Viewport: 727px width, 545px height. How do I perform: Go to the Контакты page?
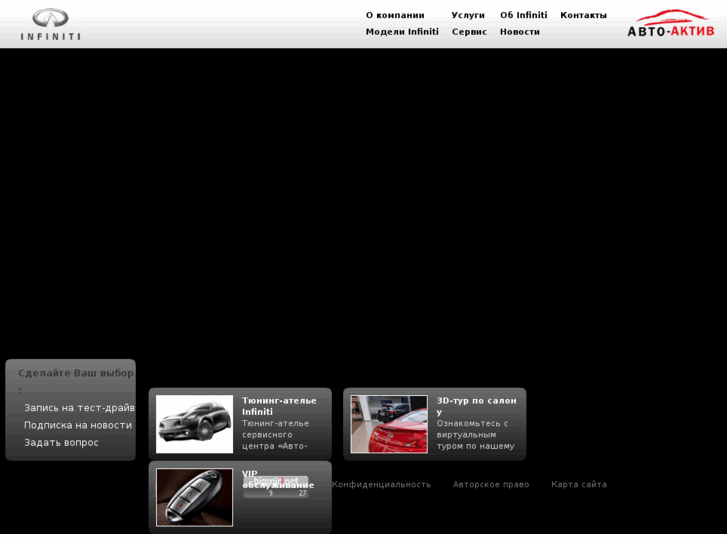click(583, 15)
